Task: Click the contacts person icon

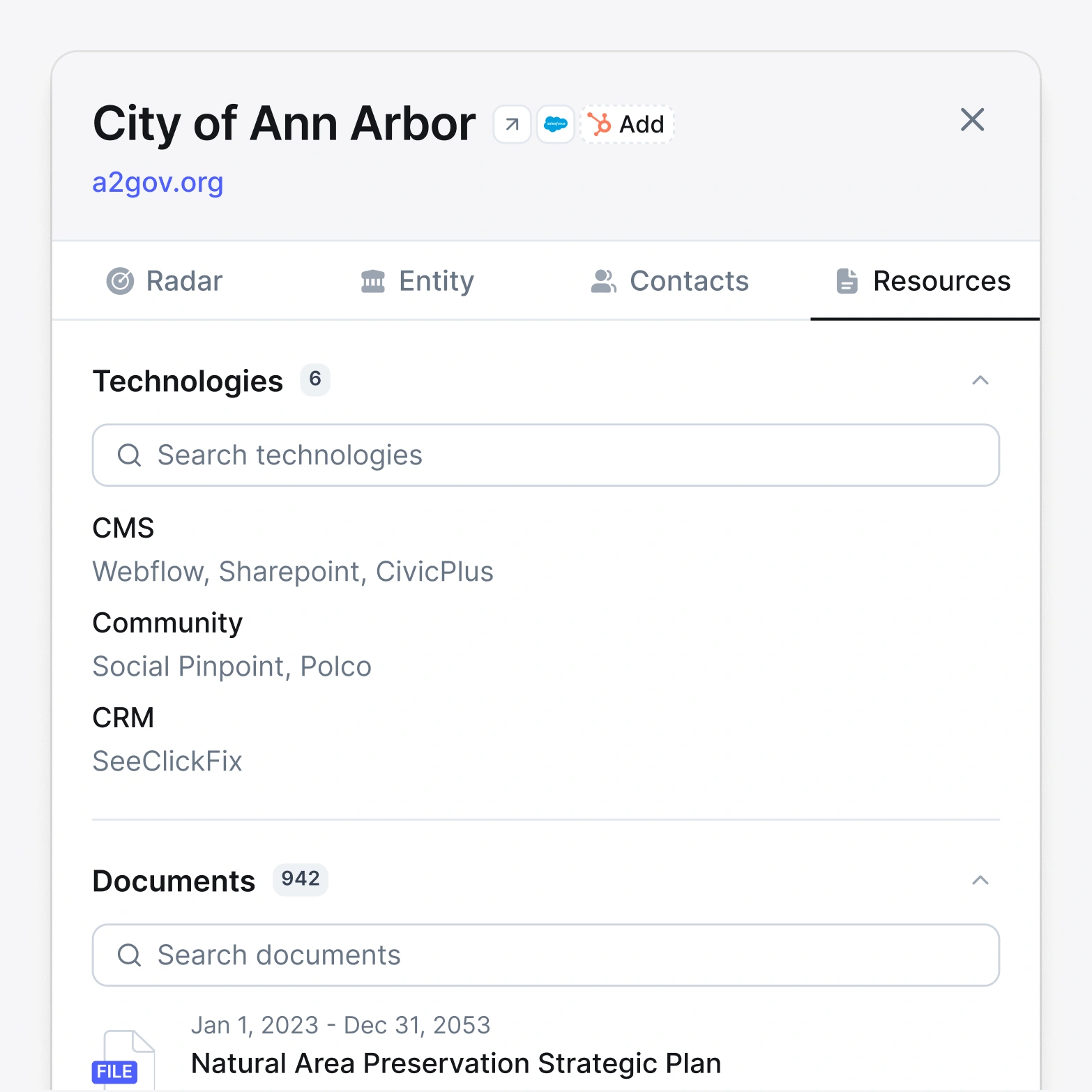Action: pos(604,281)
